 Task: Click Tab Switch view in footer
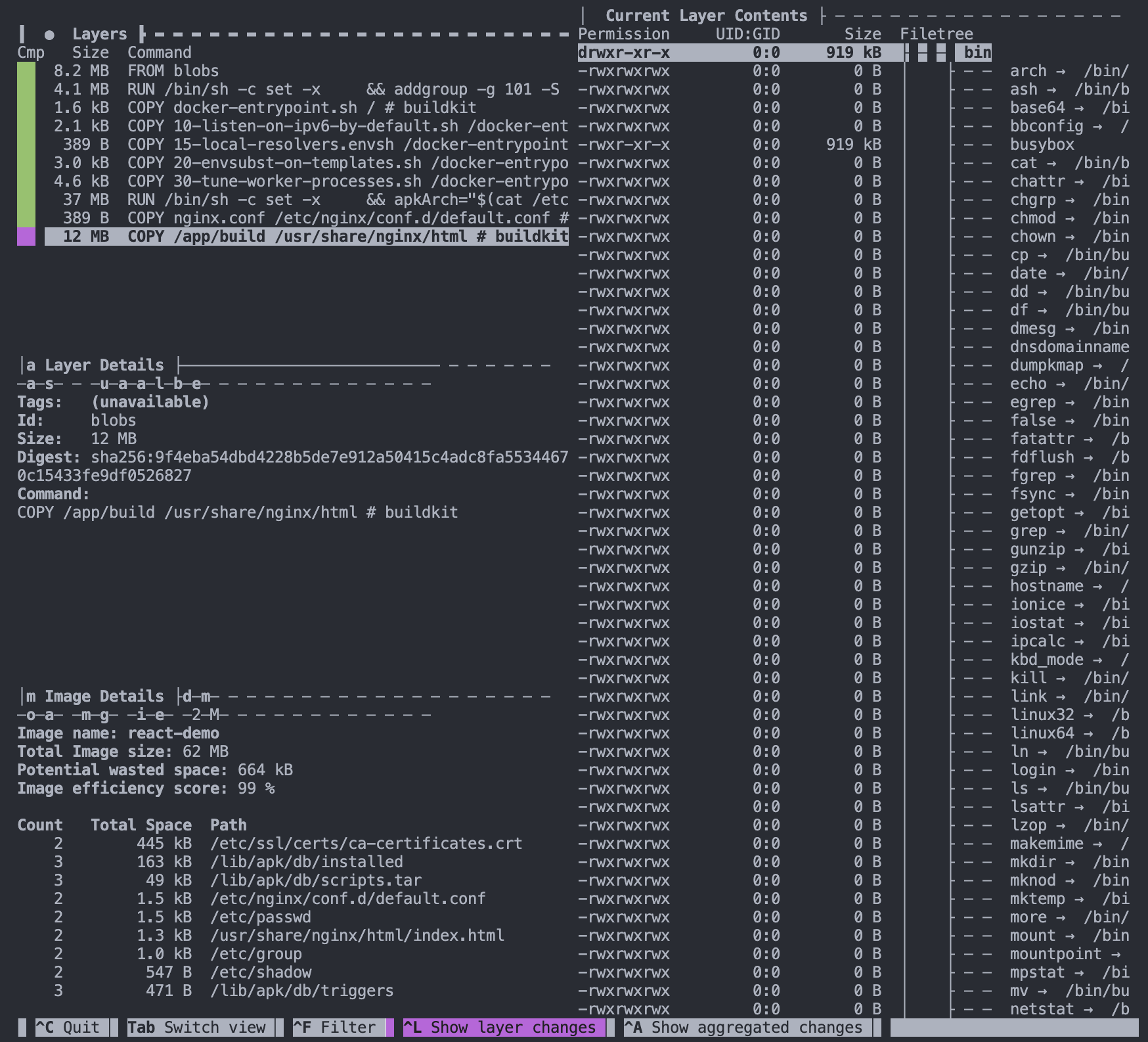(x=196, y=1028)
